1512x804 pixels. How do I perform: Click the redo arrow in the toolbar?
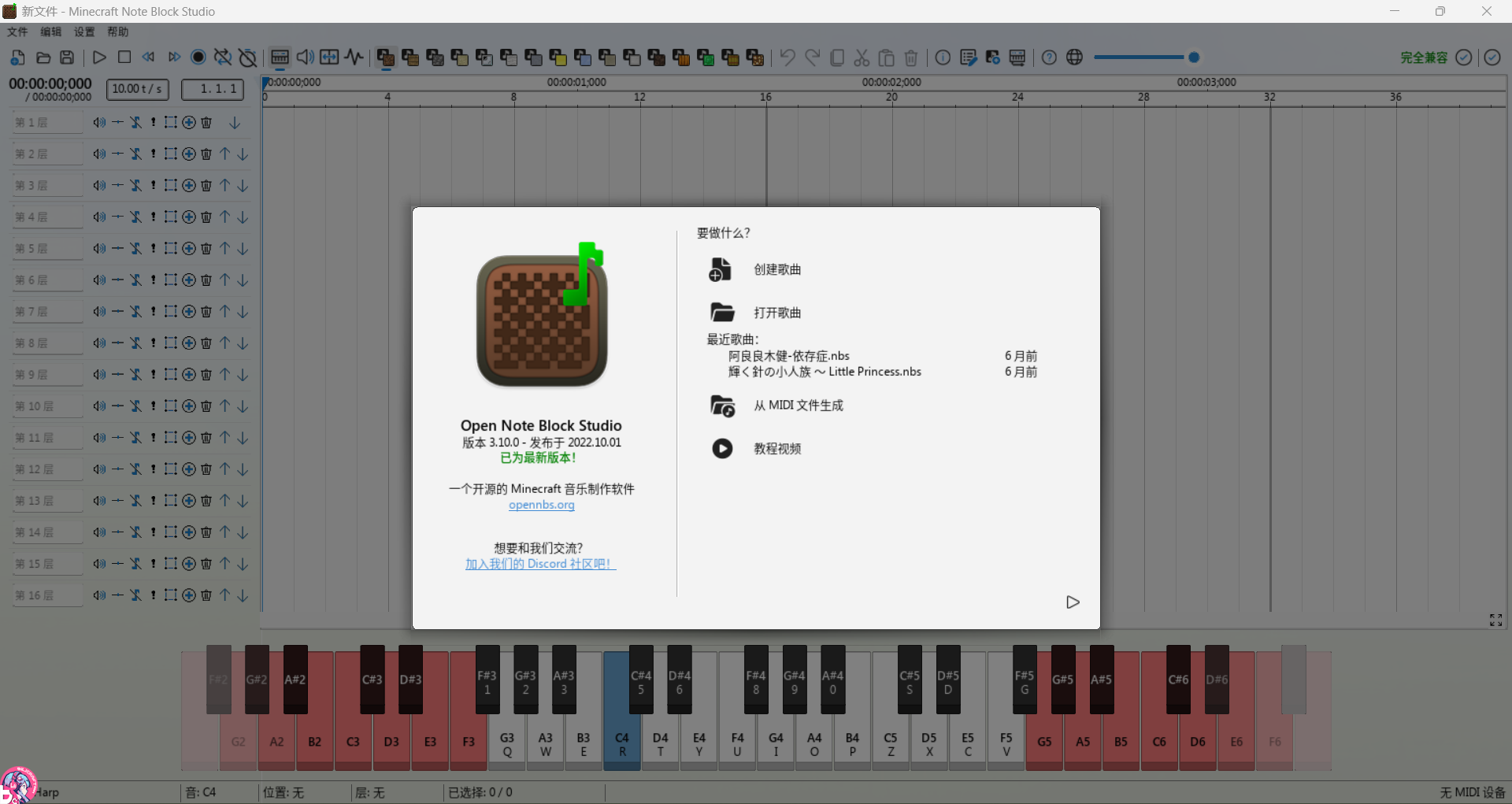[813, 57]
